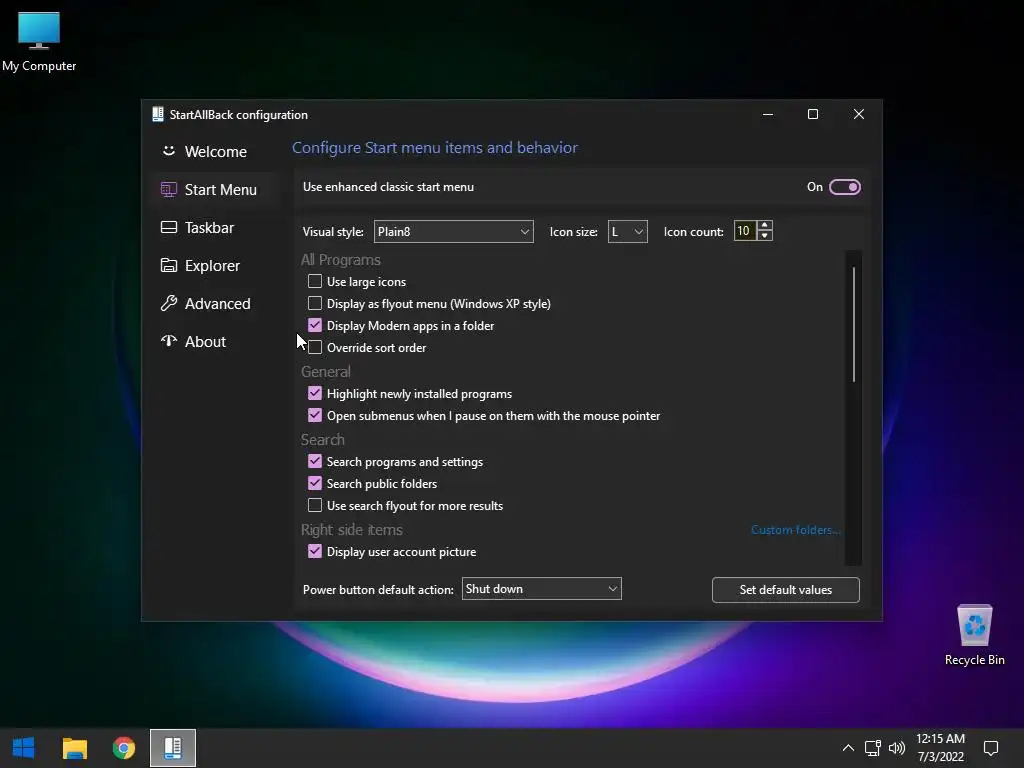This screenshot has height=768, width=1024.
Task: Toggle enhanced classic start menu switch
Action: pos(844,187)
